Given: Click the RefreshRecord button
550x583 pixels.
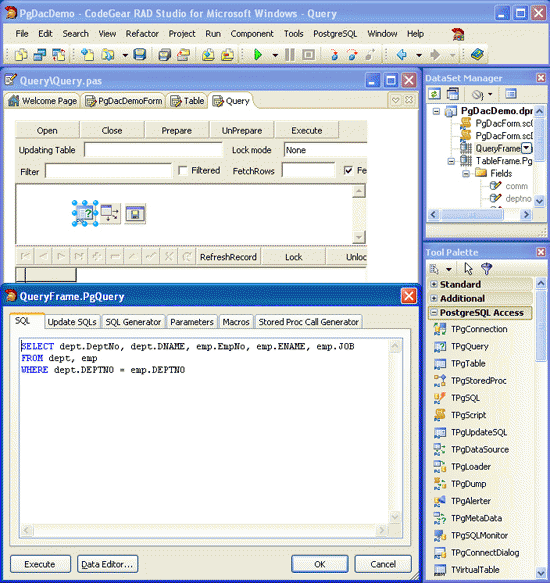Looking at the screenshot, I should (x=228, y=257).
